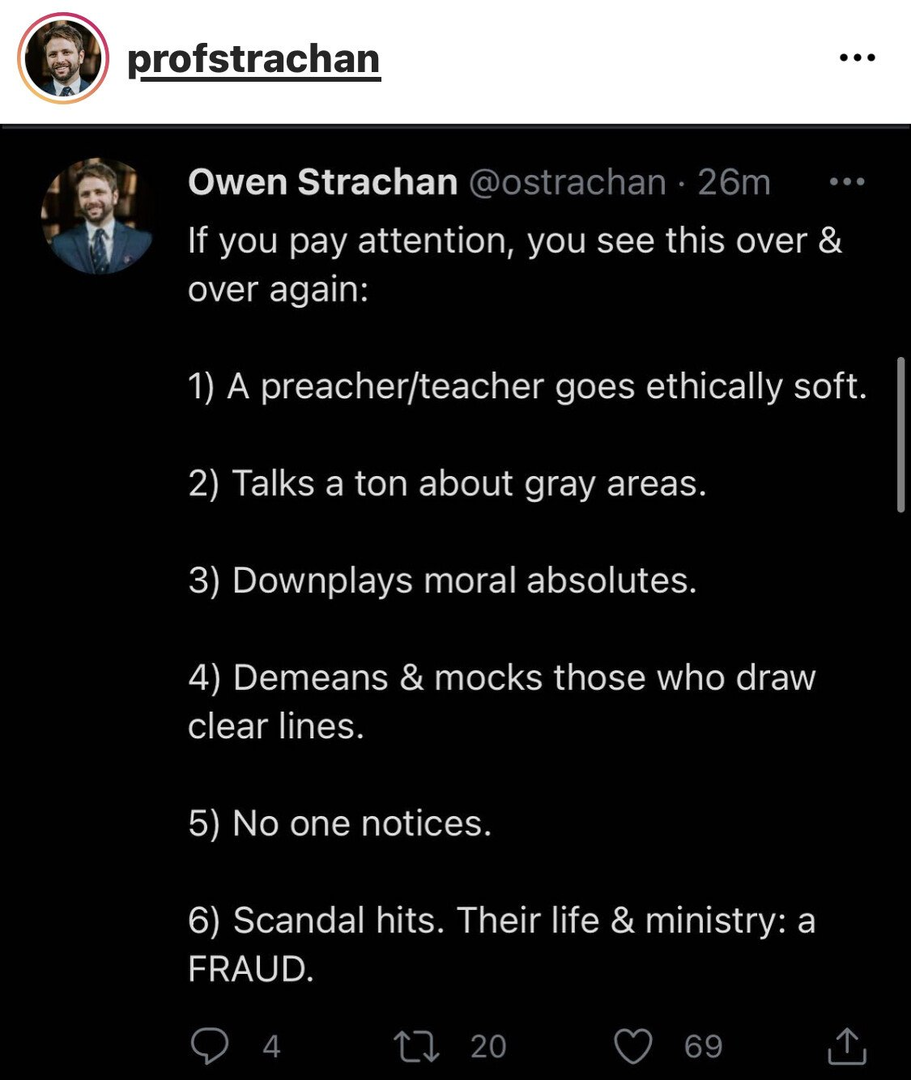
Task: Open the Owen Strachan display name
Action: (323, 182)
